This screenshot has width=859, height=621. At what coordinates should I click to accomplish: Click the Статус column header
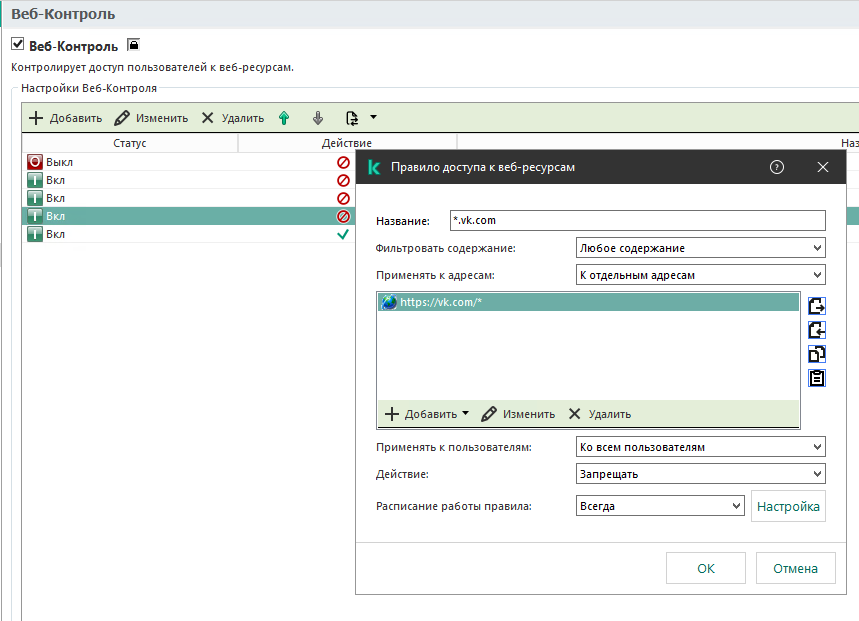point(130,143)
